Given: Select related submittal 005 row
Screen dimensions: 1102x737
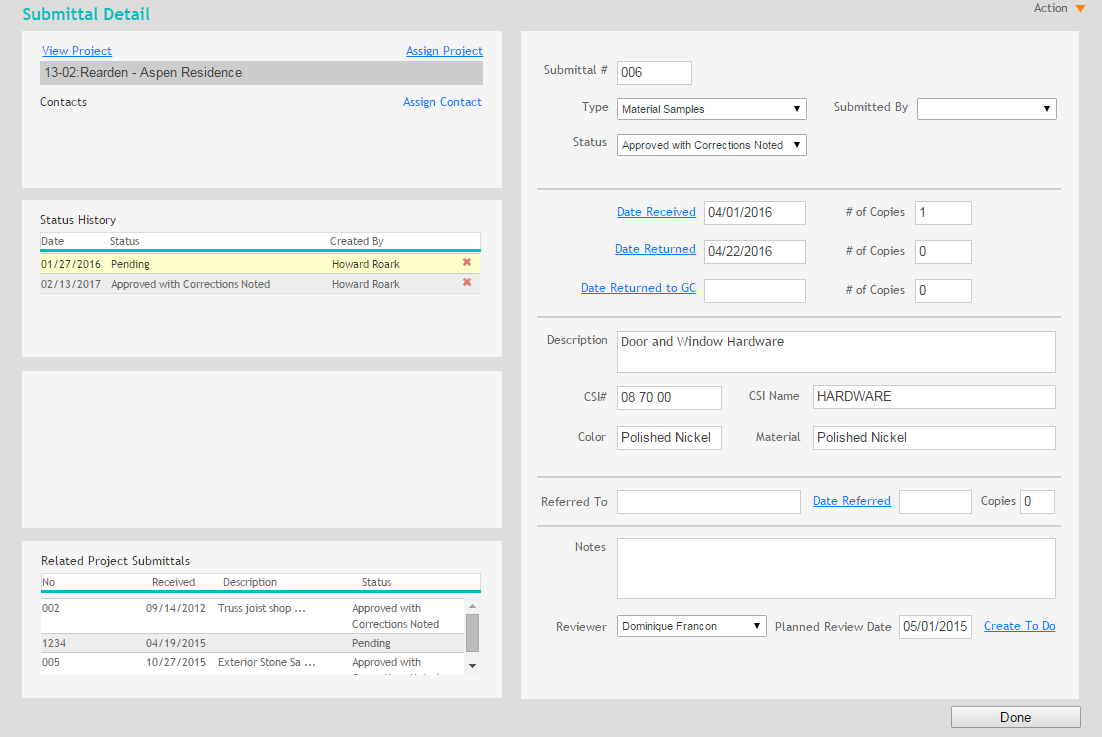Looking at the screenshot, I should tap(252, 664).
